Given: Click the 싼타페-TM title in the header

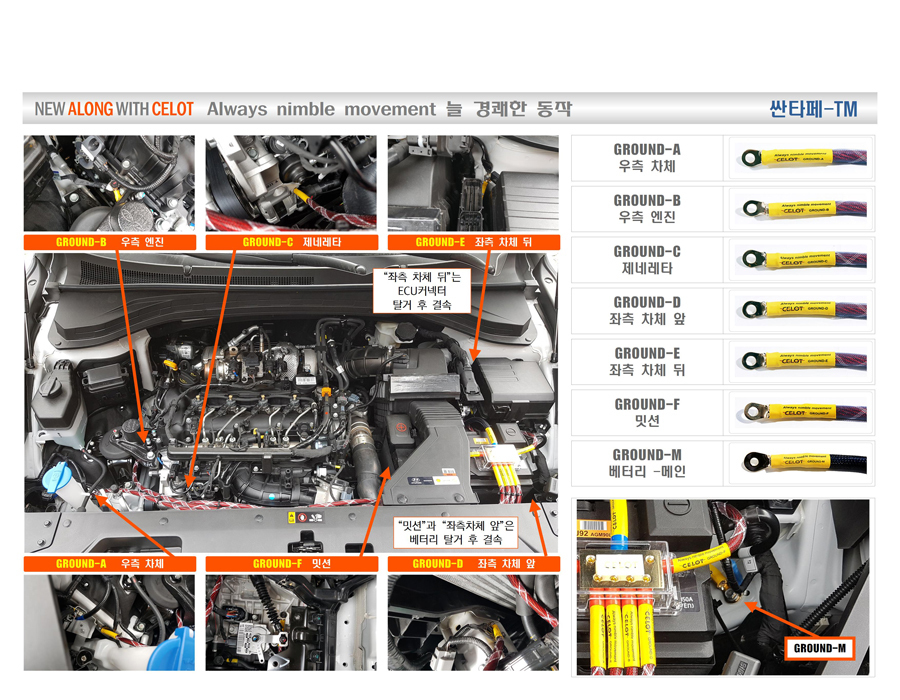Looking at the screenshot, I should [813, 109].
